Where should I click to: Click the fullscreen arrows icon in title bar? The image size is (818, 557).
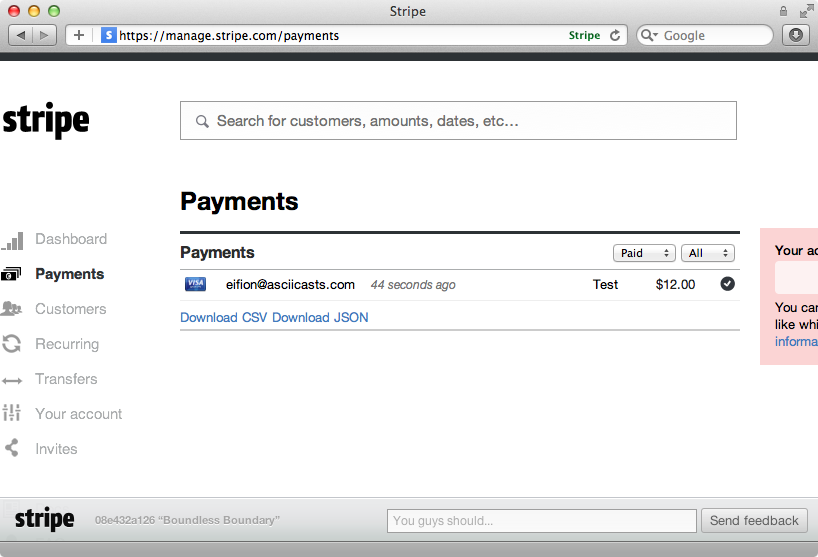click(x=807, y=11)
